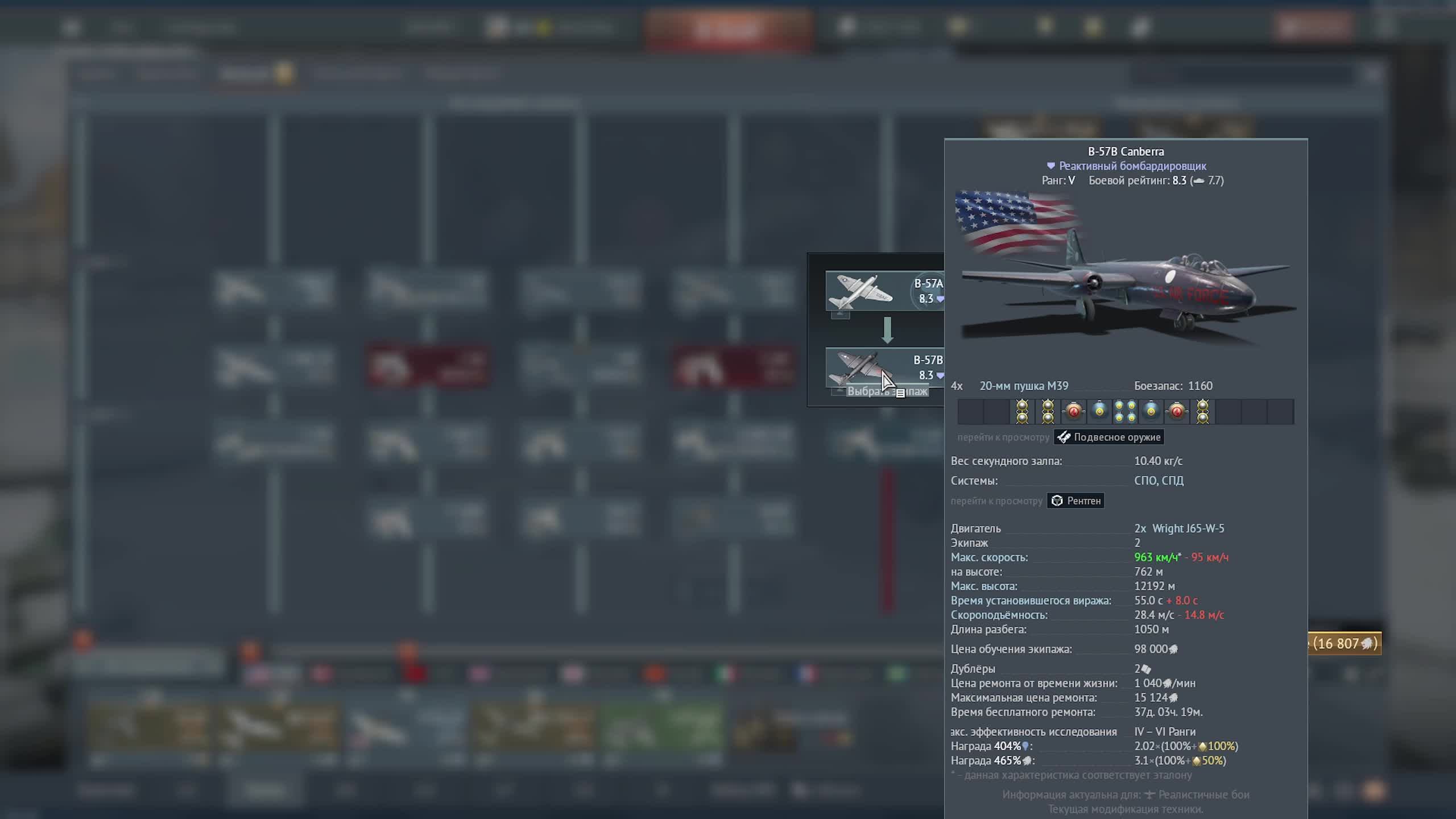The width and height of the screenshot is (1456, 819).
Task: Select the right red incendiary bomb icon
Action: pos(1177,411)
